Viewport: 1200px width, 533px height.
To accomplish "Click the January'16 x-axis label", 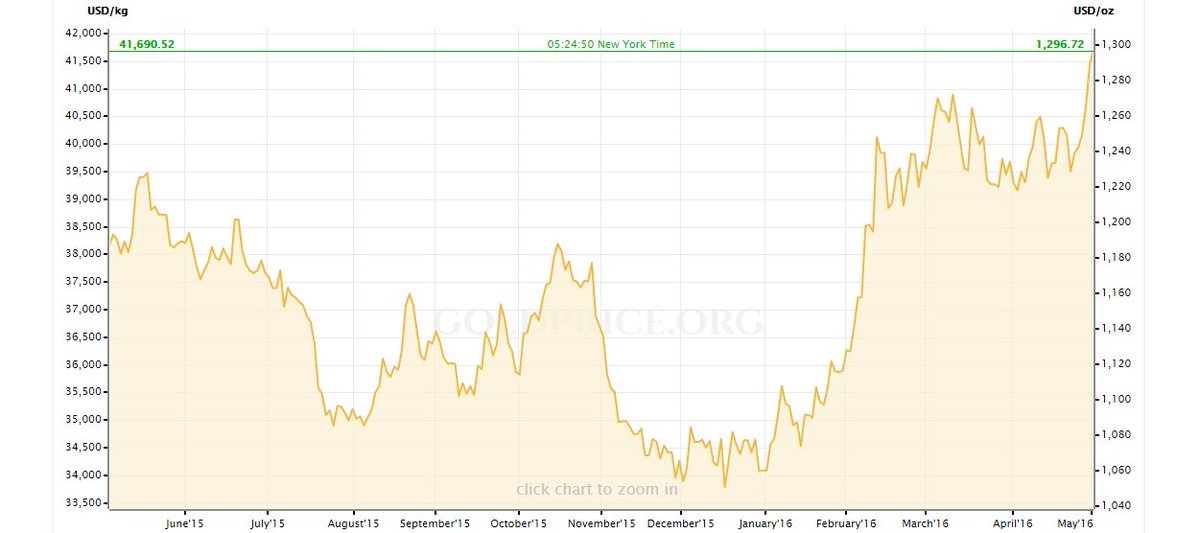I will point(765,522).
